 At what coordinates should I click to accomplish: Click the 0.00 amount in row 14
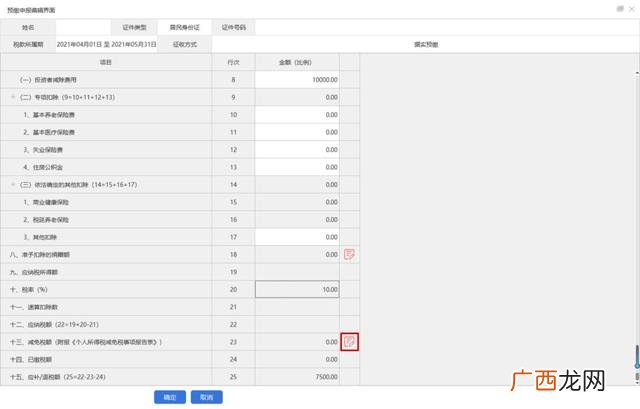(331, 184)
